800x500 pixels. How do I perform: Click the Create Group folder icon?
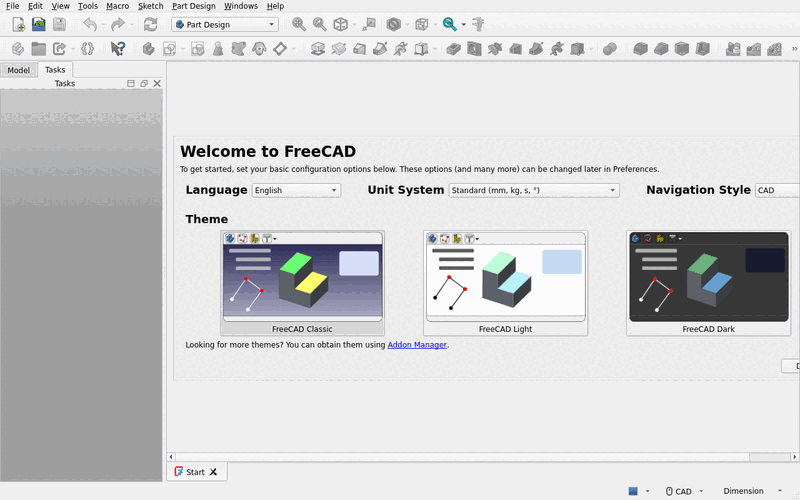coord(39,48)
